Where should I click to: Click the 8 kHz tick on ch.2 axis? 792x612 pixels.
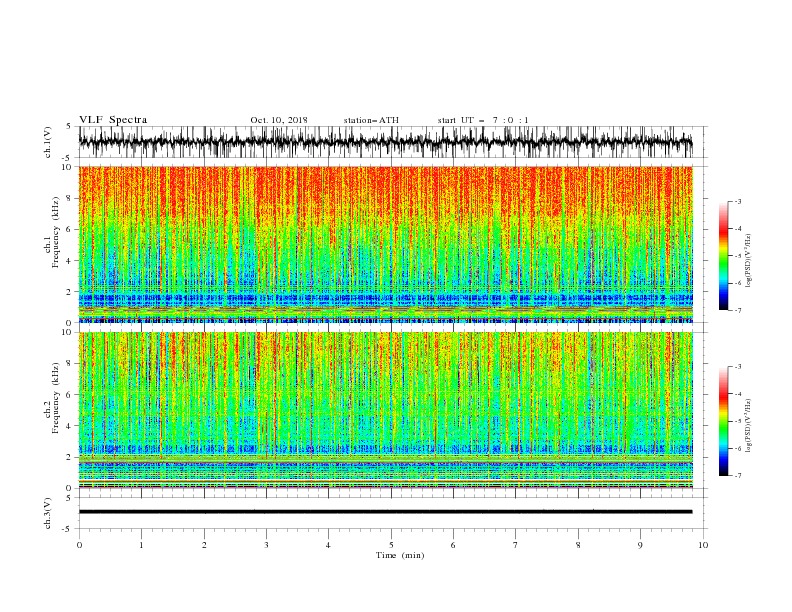(70, 364)
